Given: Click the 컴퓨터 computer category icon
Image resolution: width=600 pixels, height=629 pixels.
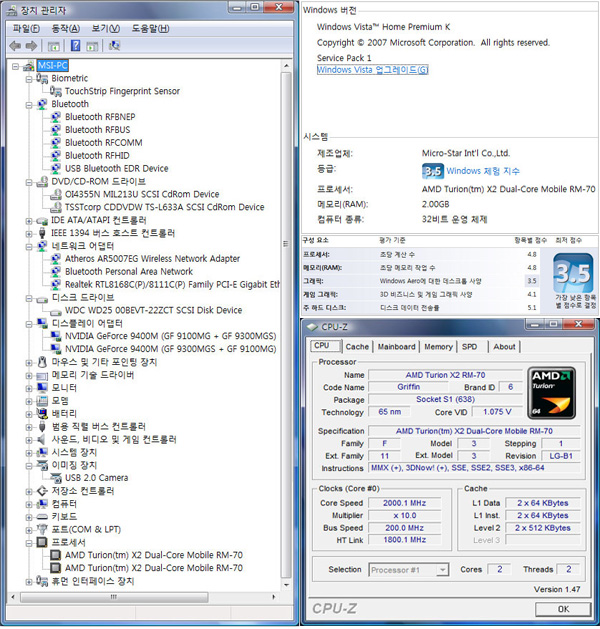Looking at the screenshot, I should tap(42, 504).
